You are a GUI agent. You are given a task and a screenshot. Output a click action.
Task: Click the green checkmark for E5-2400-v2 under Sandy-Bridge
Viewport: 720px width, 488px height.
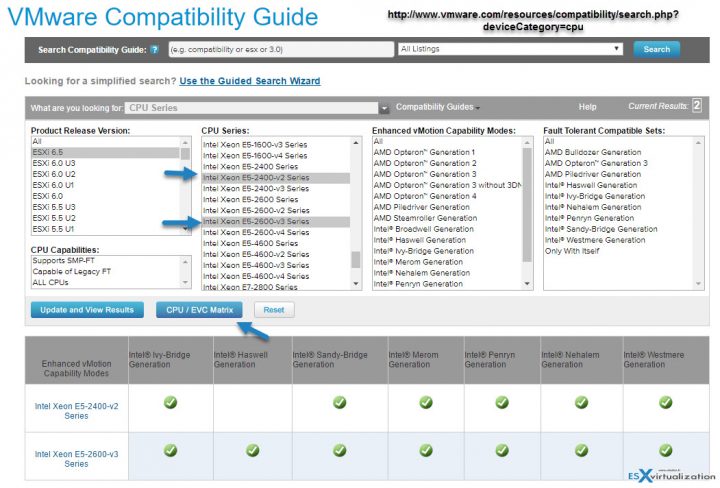(340, 403)
